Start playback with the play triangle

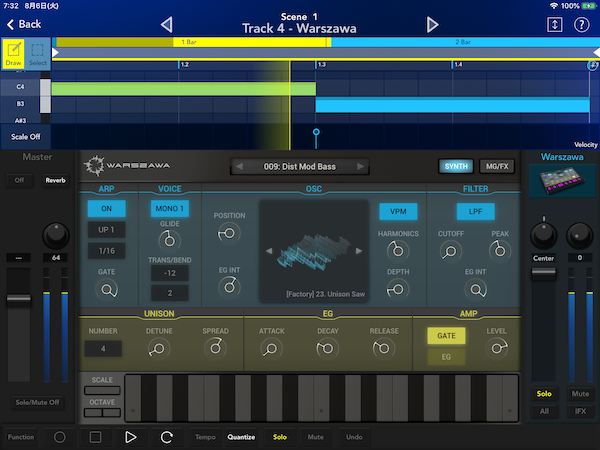coord(130,437)
